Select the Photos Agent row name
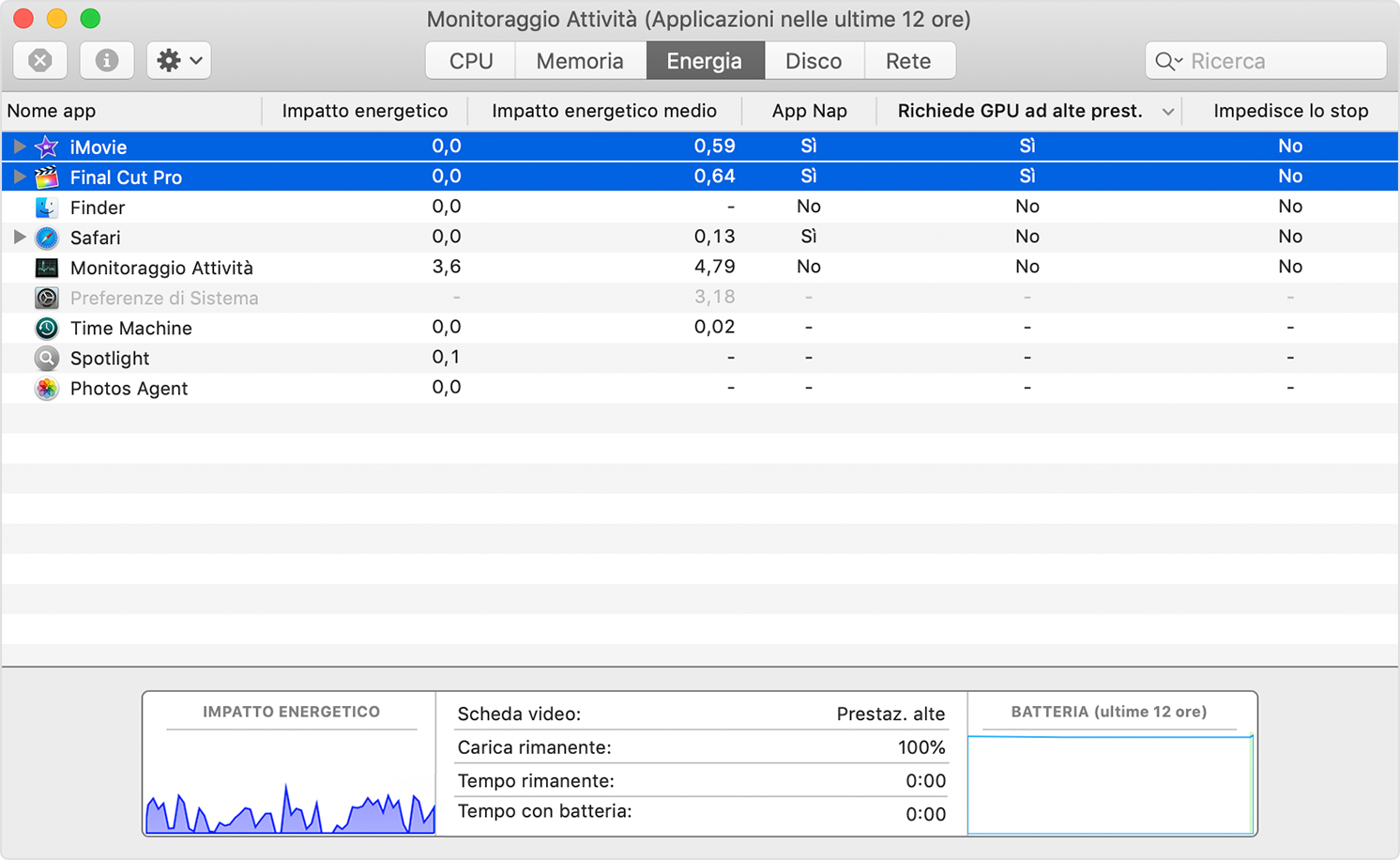Image resolution: width=1400 pixels, height=860 pixels. 129,388
